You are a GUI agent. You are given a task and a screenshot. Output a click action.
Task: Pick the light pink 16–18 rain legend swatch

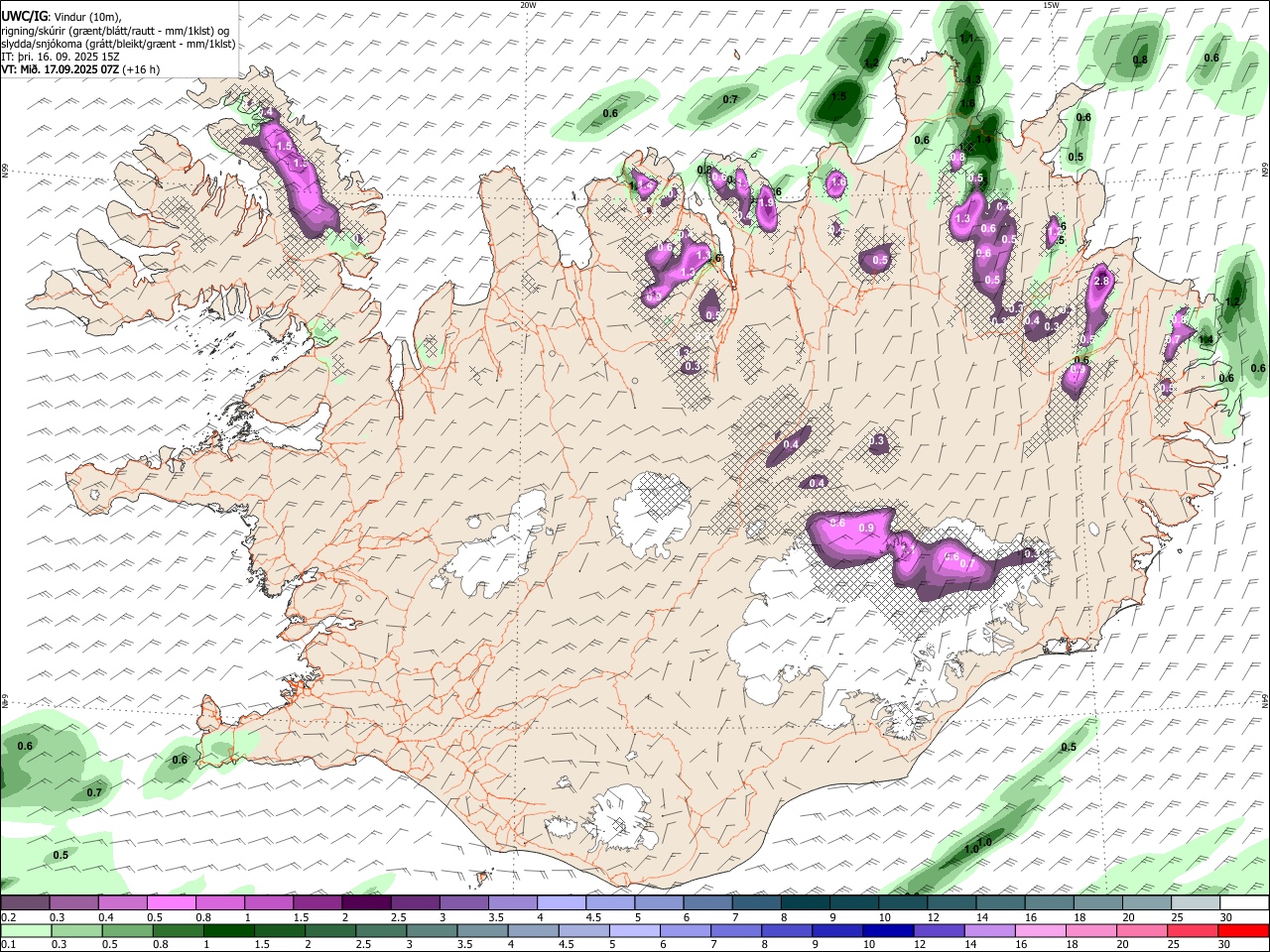(1040, 930)
